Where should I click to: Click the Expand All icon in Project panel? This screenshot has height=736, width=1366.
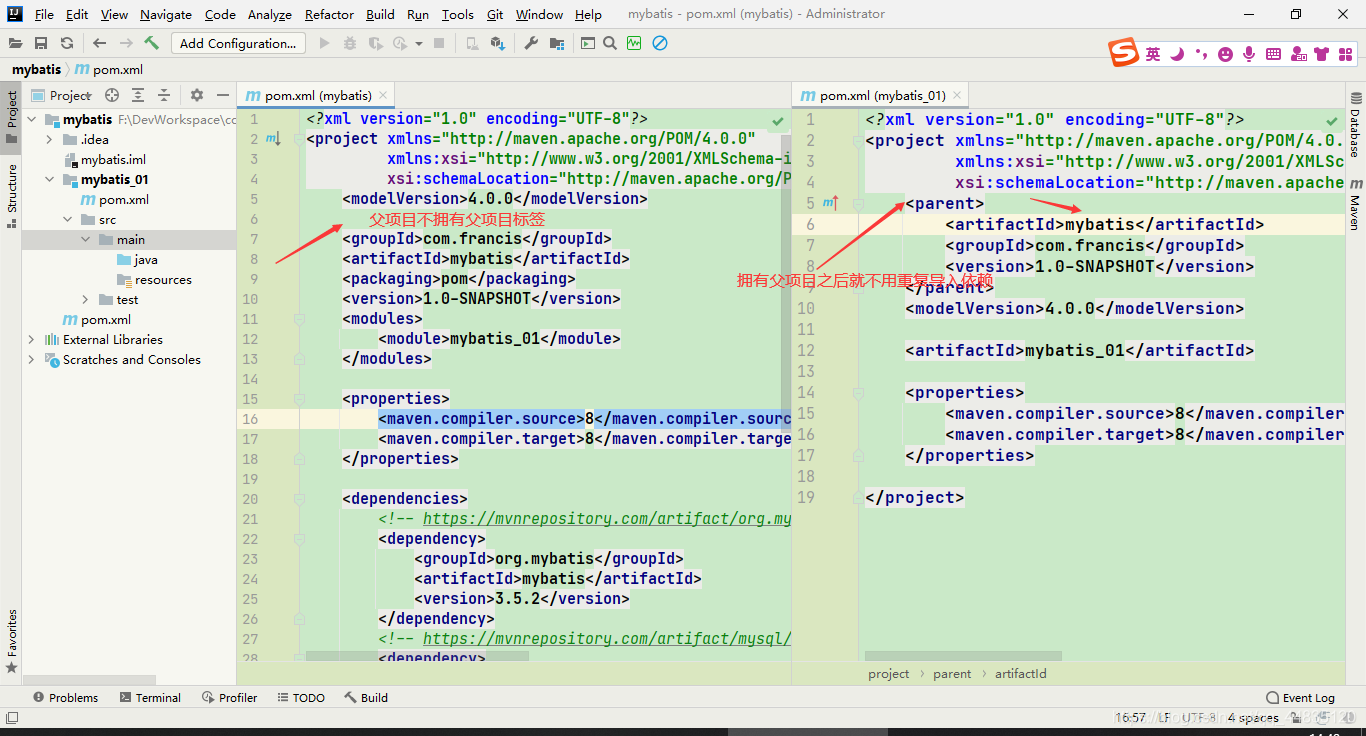click(138, 95)
